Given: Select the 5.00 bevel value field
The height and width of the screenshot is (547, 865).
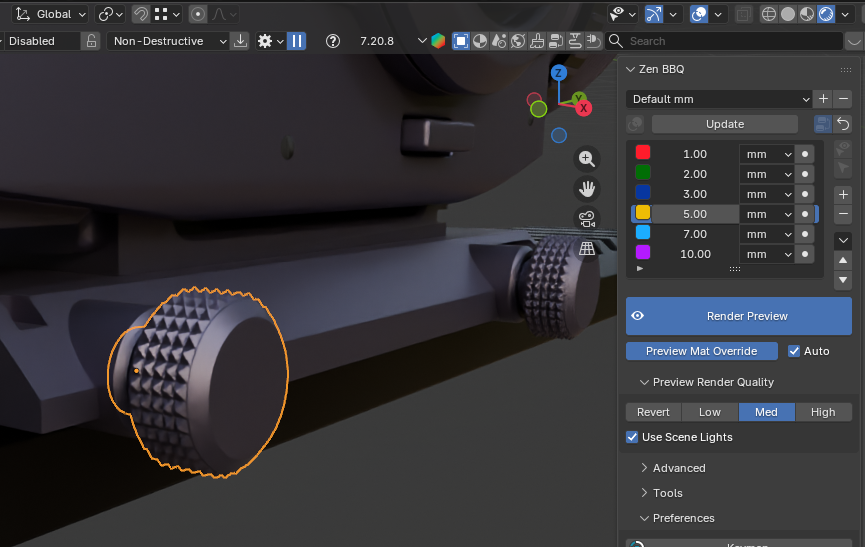Looking at the screenshot, I should click(x=695, y=214).
